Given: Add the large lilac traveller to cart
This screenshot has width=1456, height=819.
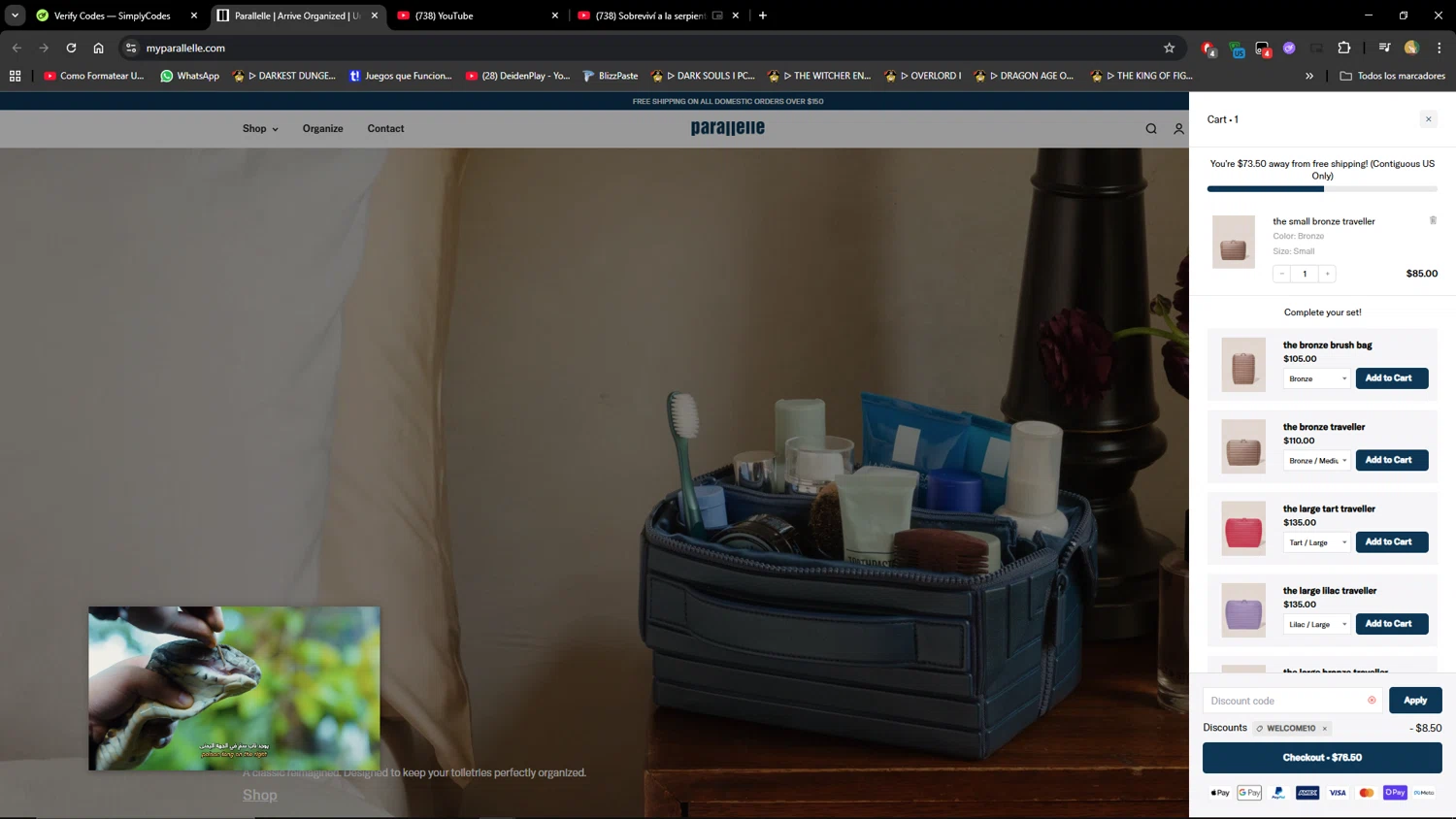Looking at the screenshot, I should [1391, 624].
